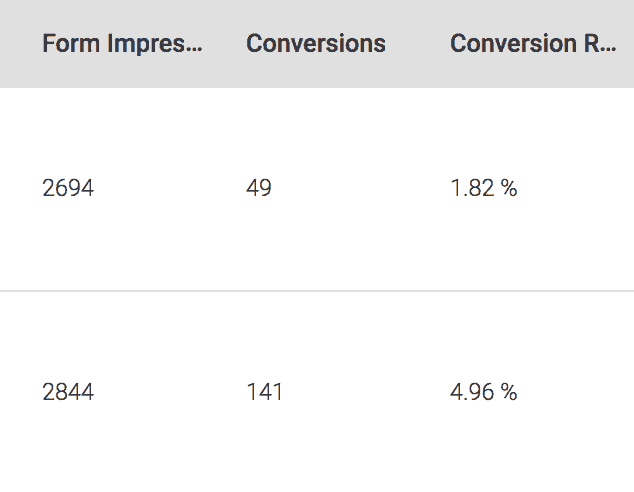Screen dimensions: 634x492
Task: Click the Conversions column header
Action: pos(315,44)
